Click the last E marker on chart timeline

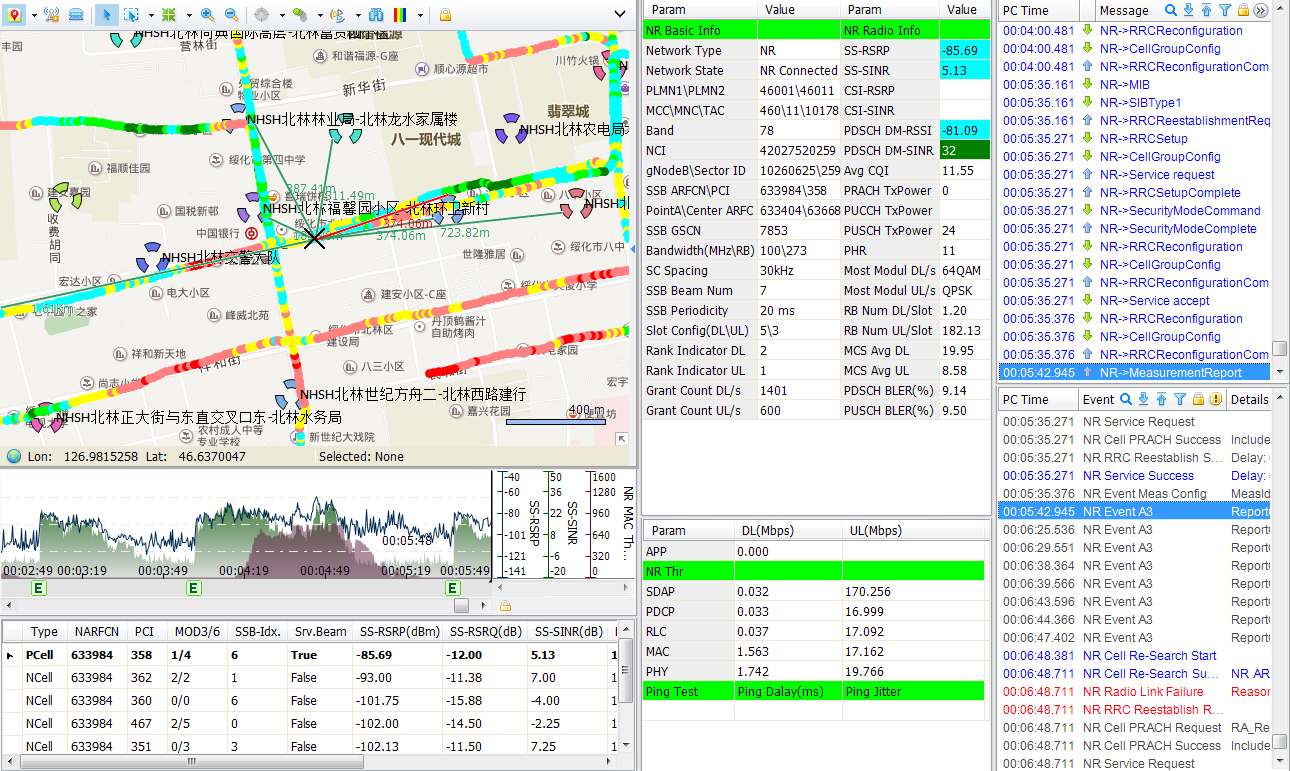453,588
